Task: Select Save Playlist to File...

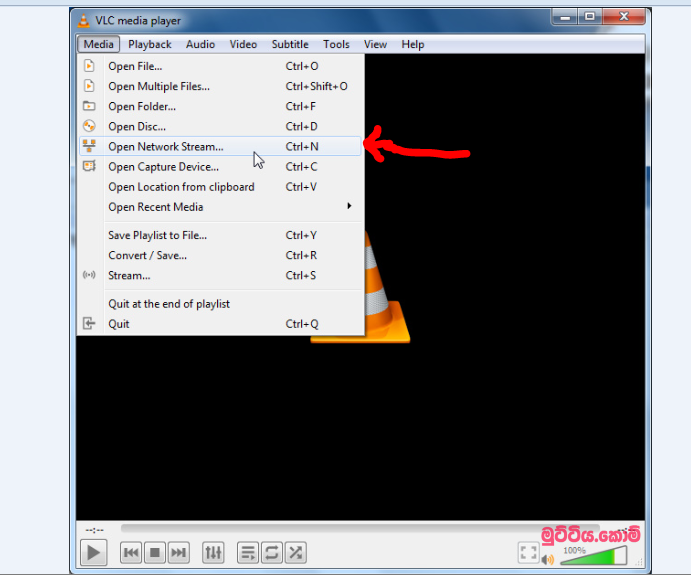Action: click(220, 235)
